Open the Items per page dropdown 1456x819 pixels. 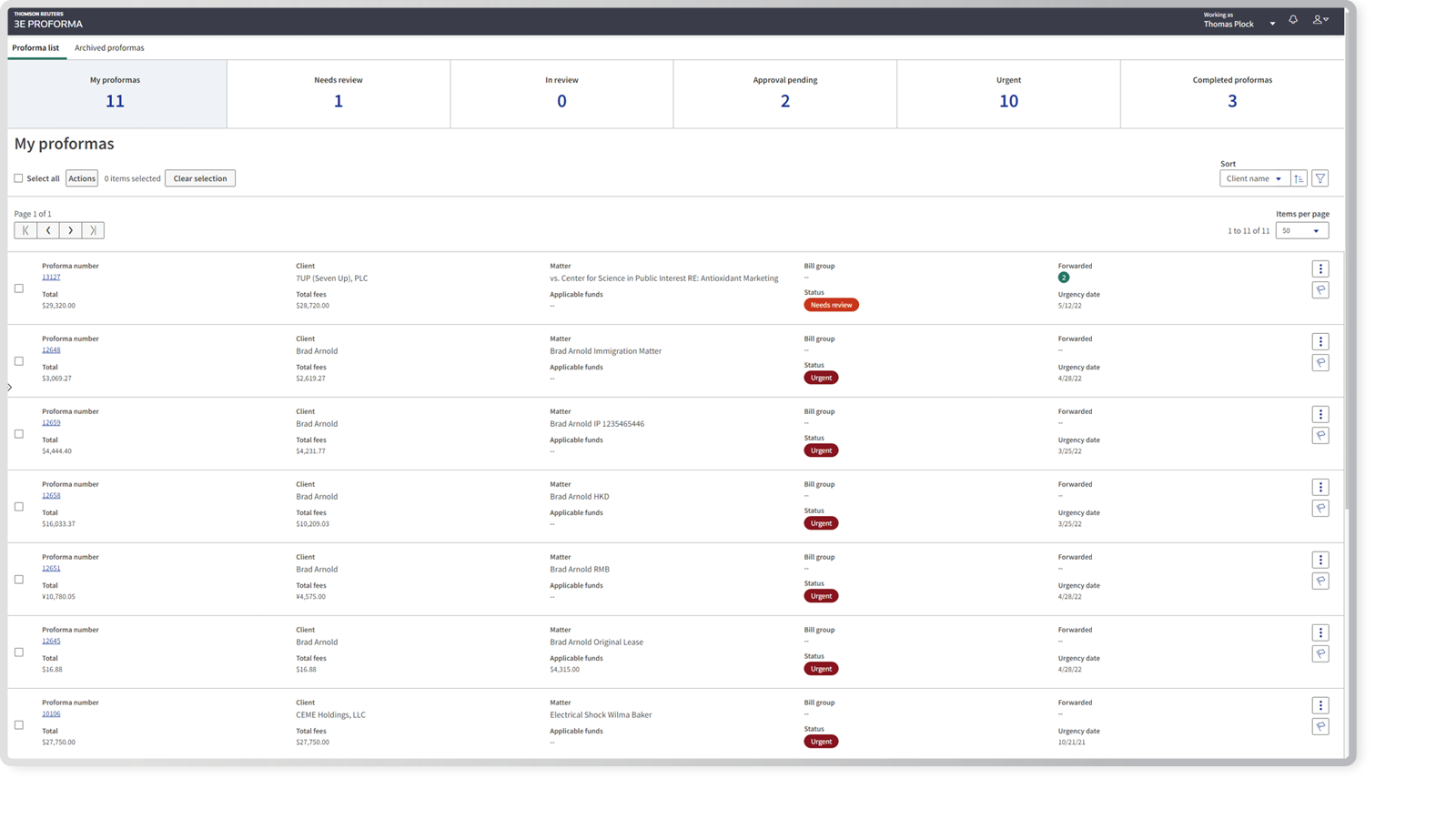point(1301,231)
